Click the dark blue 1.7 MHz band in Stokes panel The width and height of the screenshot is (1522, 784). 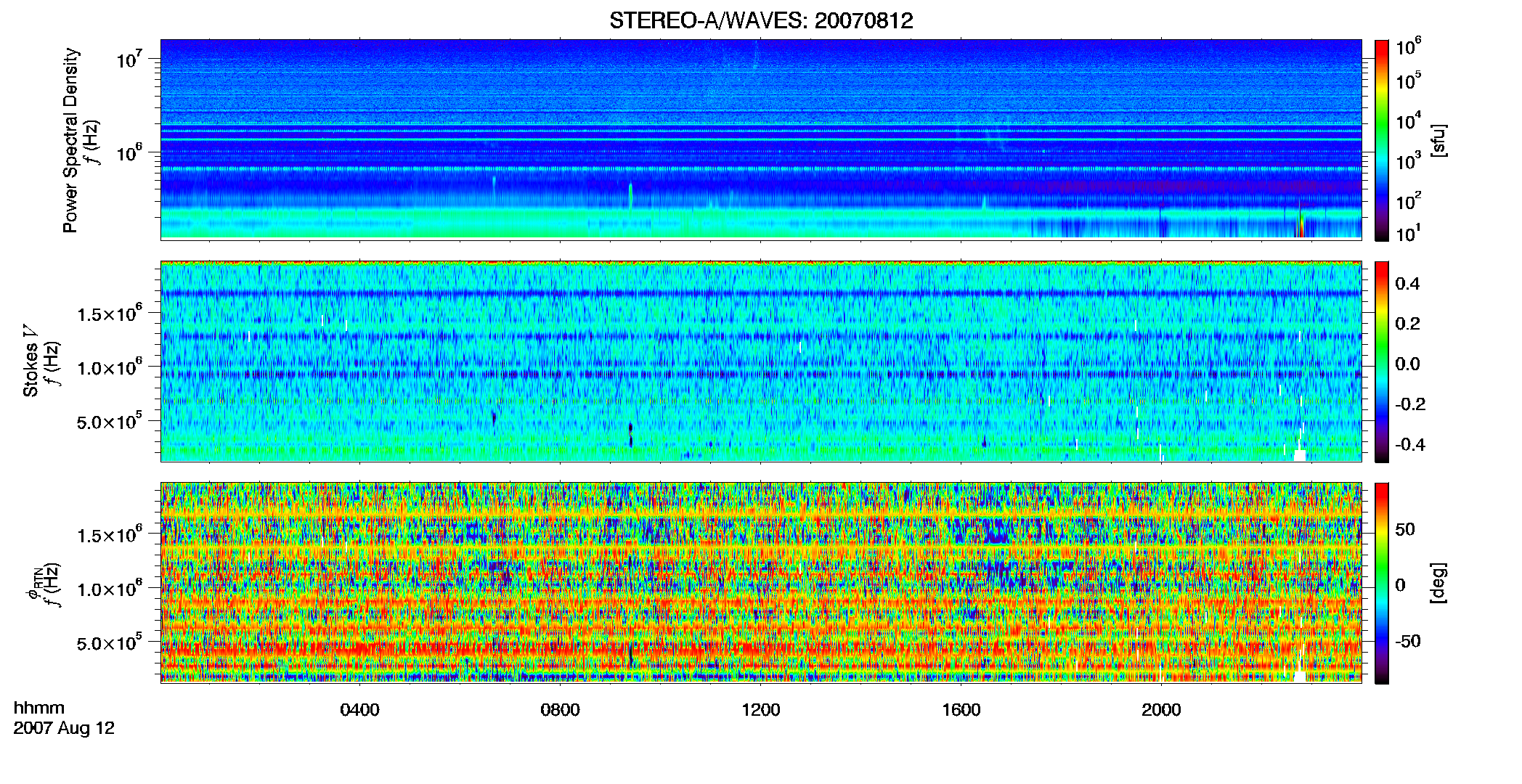click(x=761, y=294)
